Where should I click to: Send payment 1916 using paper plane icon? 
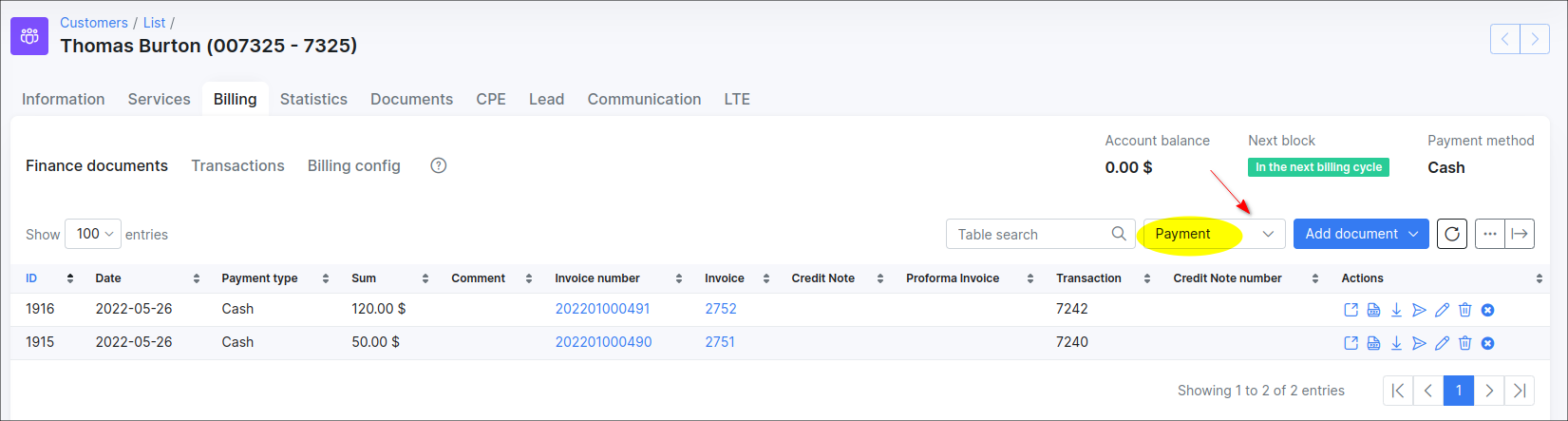[x=1419, y=310]
